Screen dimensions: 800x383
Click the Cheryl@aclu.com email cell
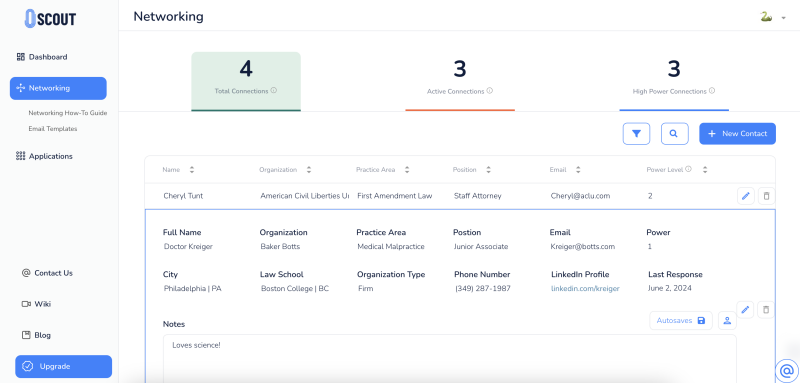point(580,196)
